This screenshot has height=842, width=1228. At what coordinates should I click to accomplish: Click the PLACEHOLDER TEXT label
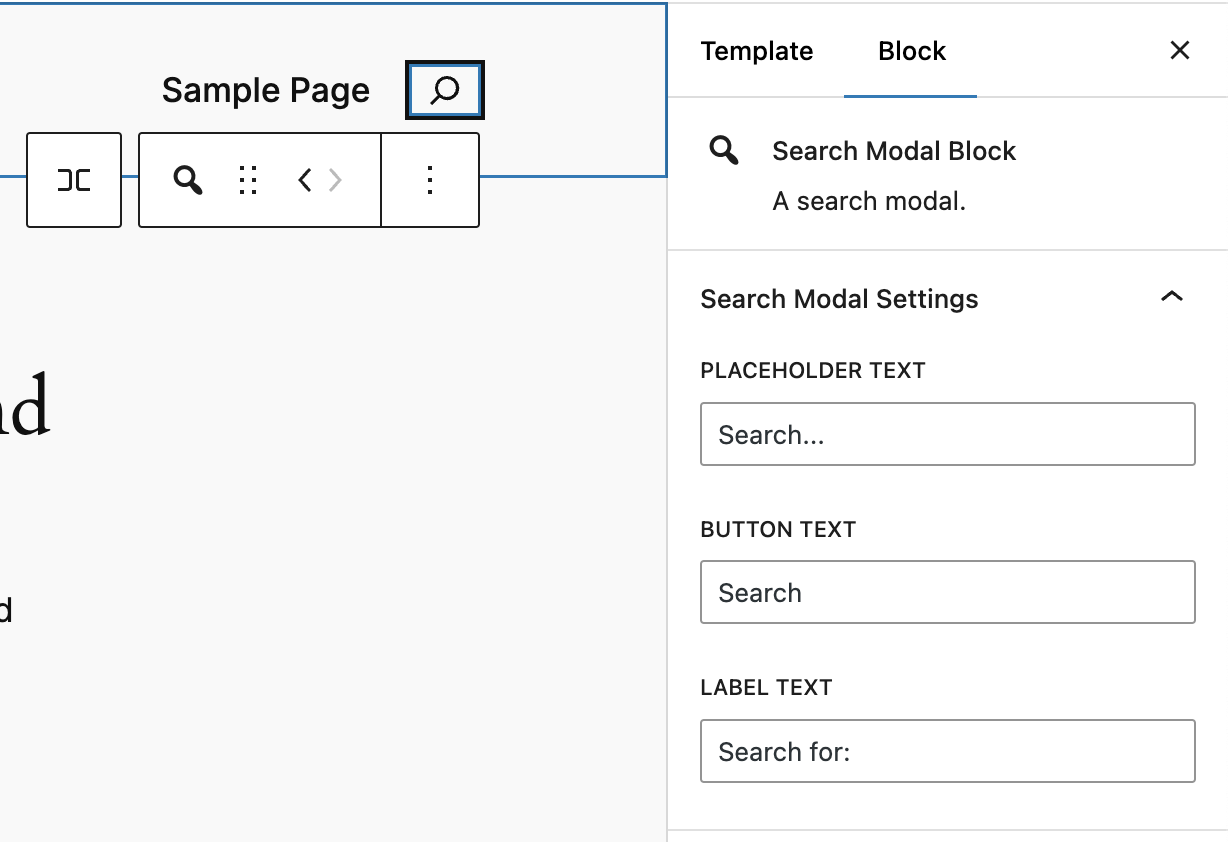(x=813, y=370)
